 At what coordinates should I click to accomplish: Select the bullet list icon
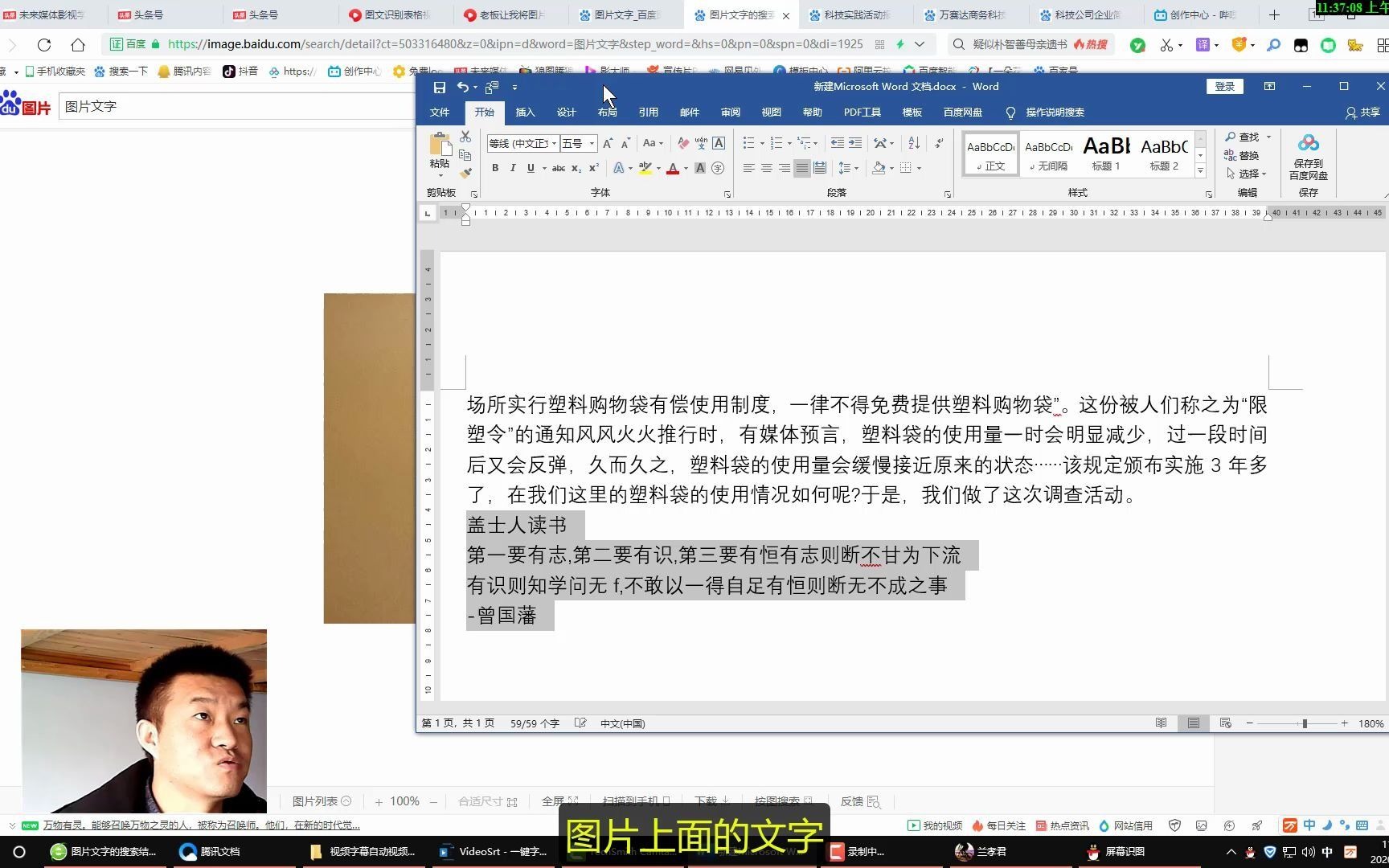point(748,142)
